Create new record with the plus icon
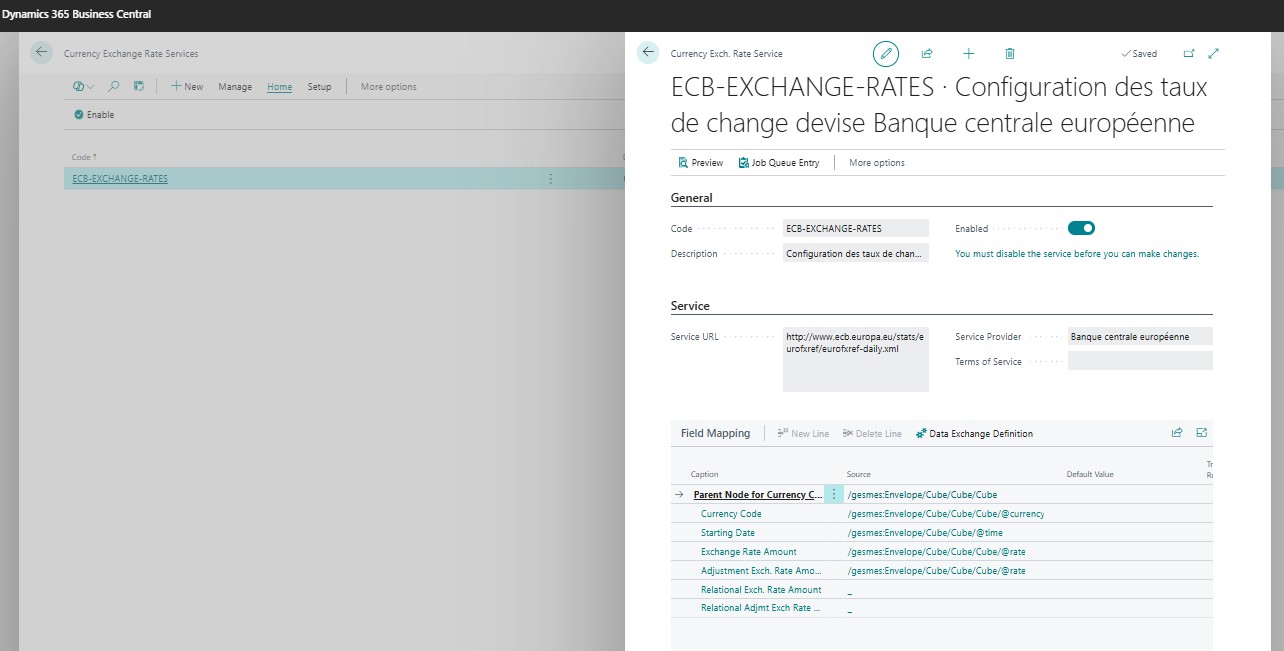1284x651 pixels. [x=968, y=53]
